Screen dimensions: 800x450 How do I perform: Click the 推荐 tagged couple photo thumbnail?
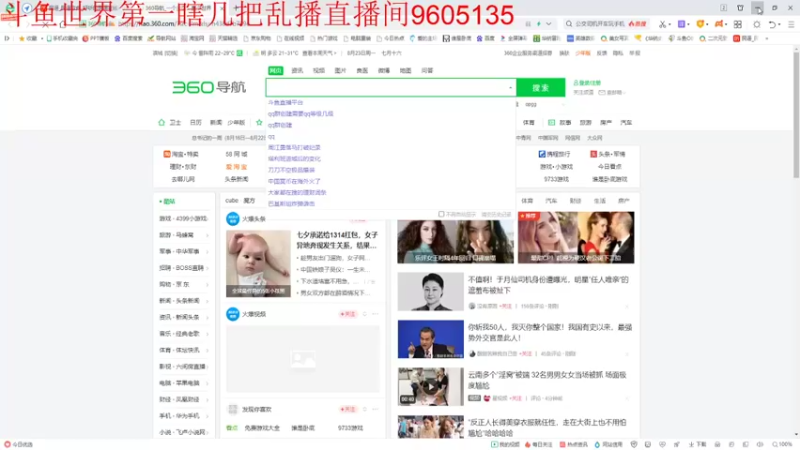pyautogui.click(x=576, y=238)
